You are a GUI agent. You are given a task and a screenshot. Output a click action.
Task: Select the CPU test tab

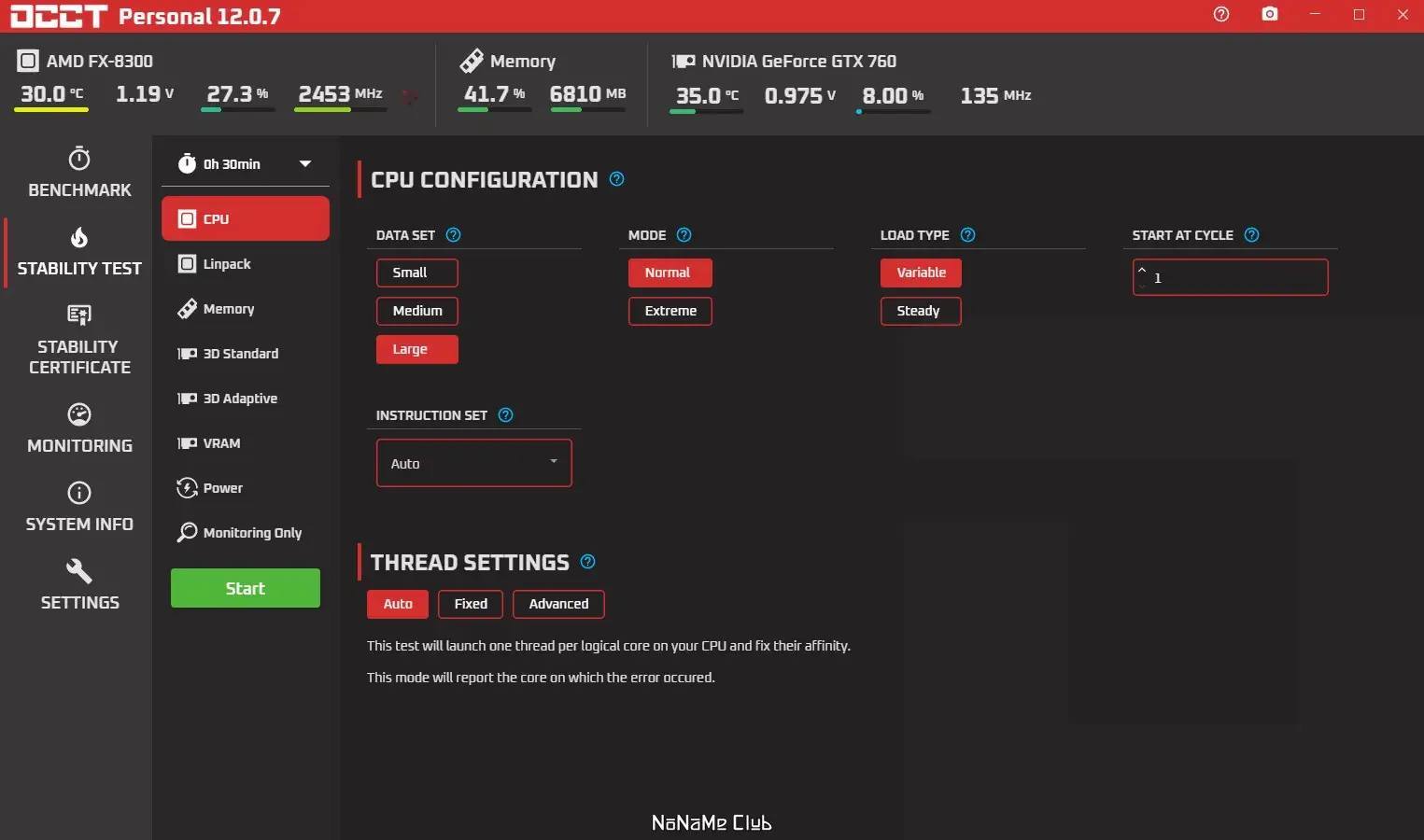tap(246, 218)
